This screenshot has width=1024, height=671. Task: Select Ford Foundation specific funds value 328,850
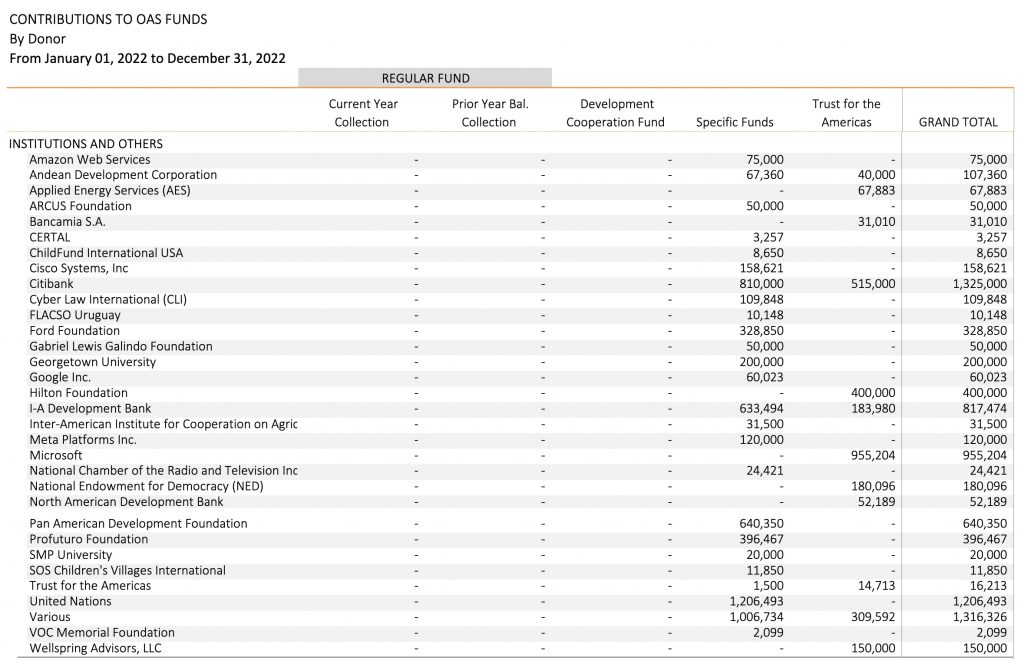coord(761,331)
